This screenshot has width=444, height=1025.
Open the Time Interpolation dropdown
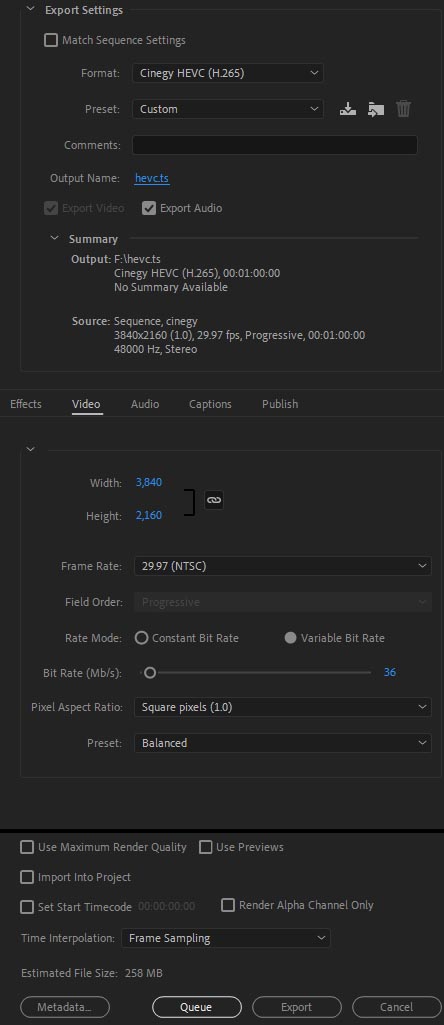[x=226, y=938]
